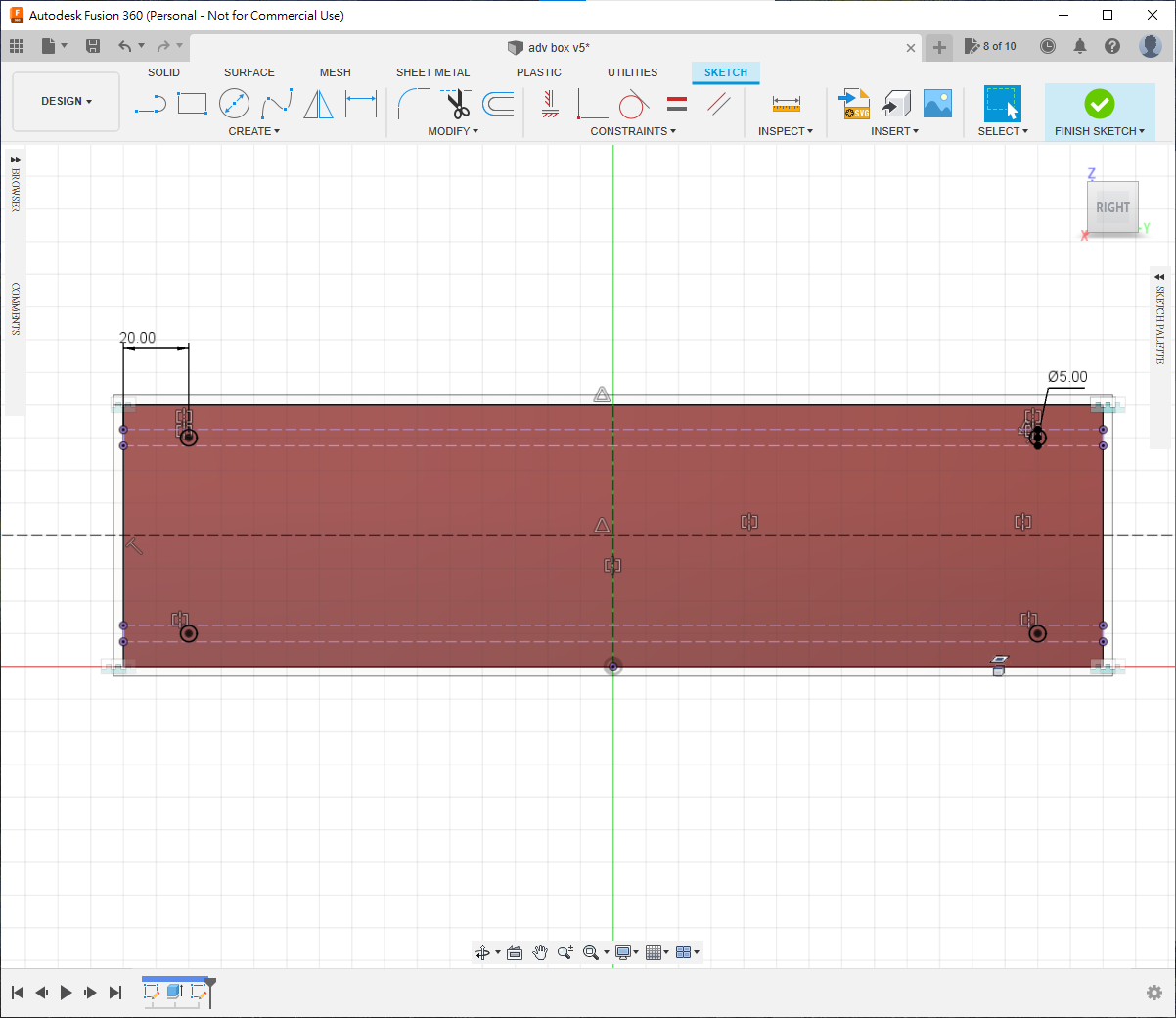
Task: Click the RIGHT face of ViewCube
Action: pyautogui.click(x=1112, y=208)
